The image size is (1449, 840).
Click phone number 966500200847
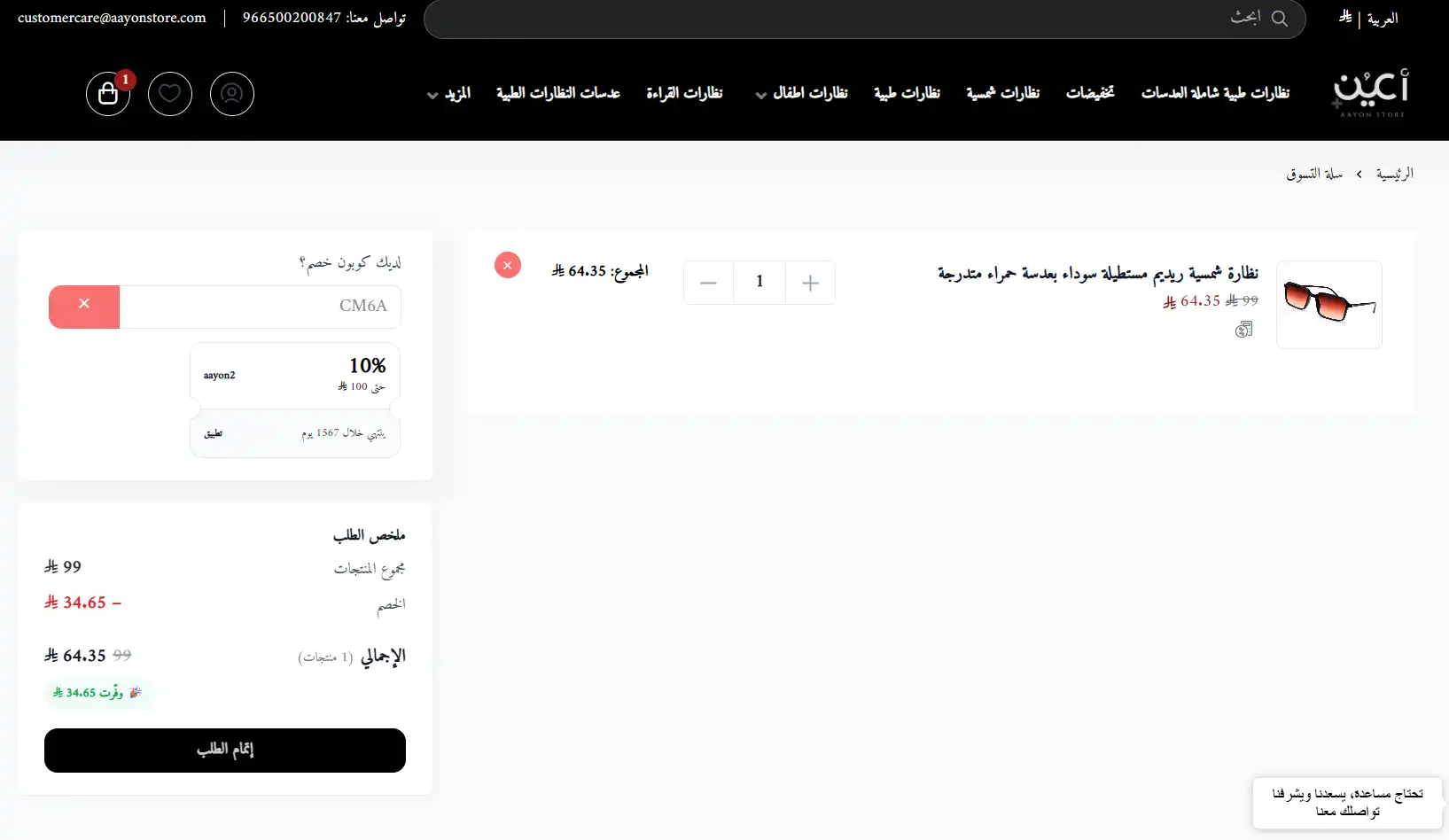click(292, 18)
